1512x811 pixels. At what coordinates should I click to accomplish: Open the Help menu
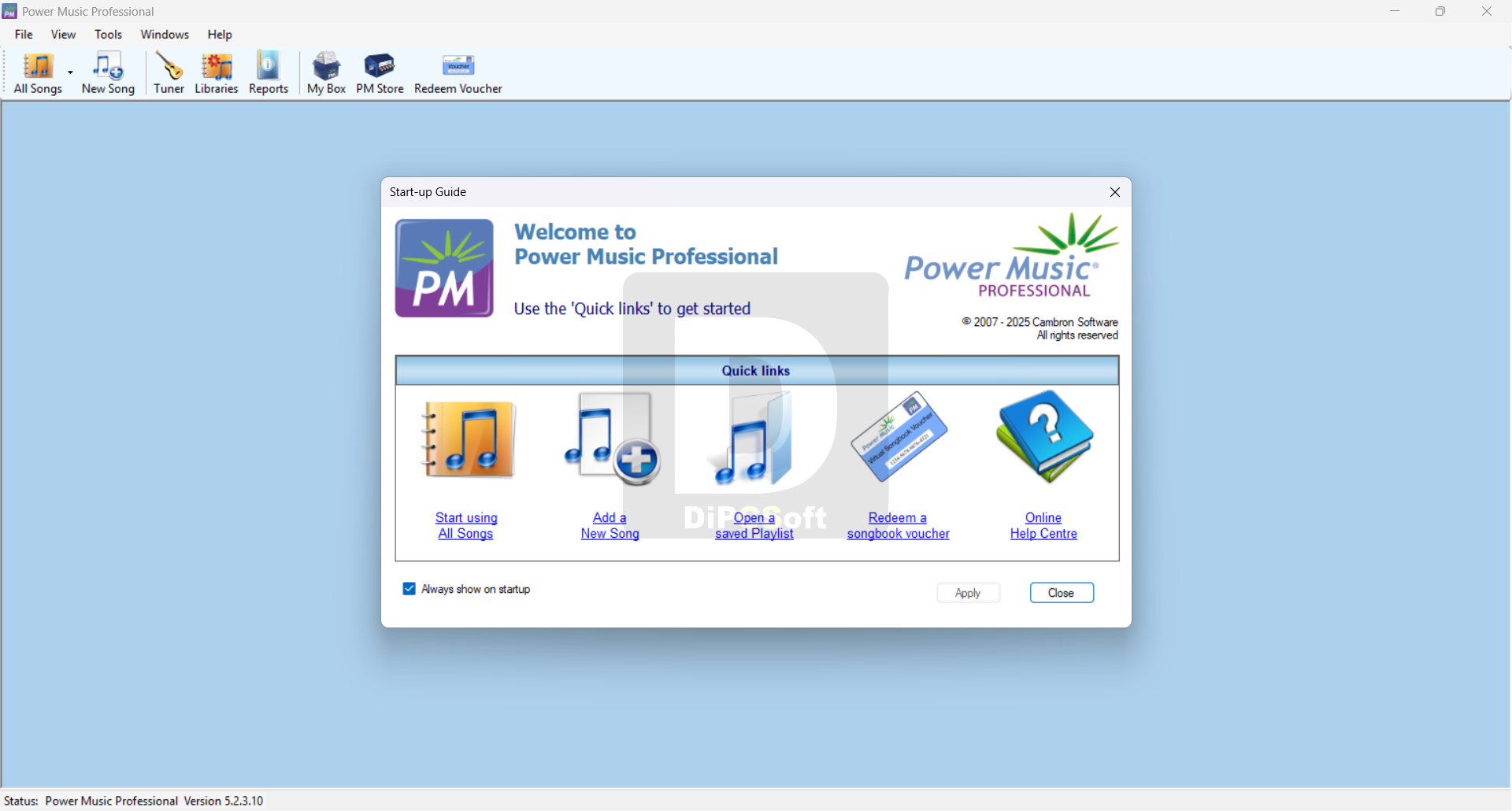pyautogui.click(x=220, y=35)
